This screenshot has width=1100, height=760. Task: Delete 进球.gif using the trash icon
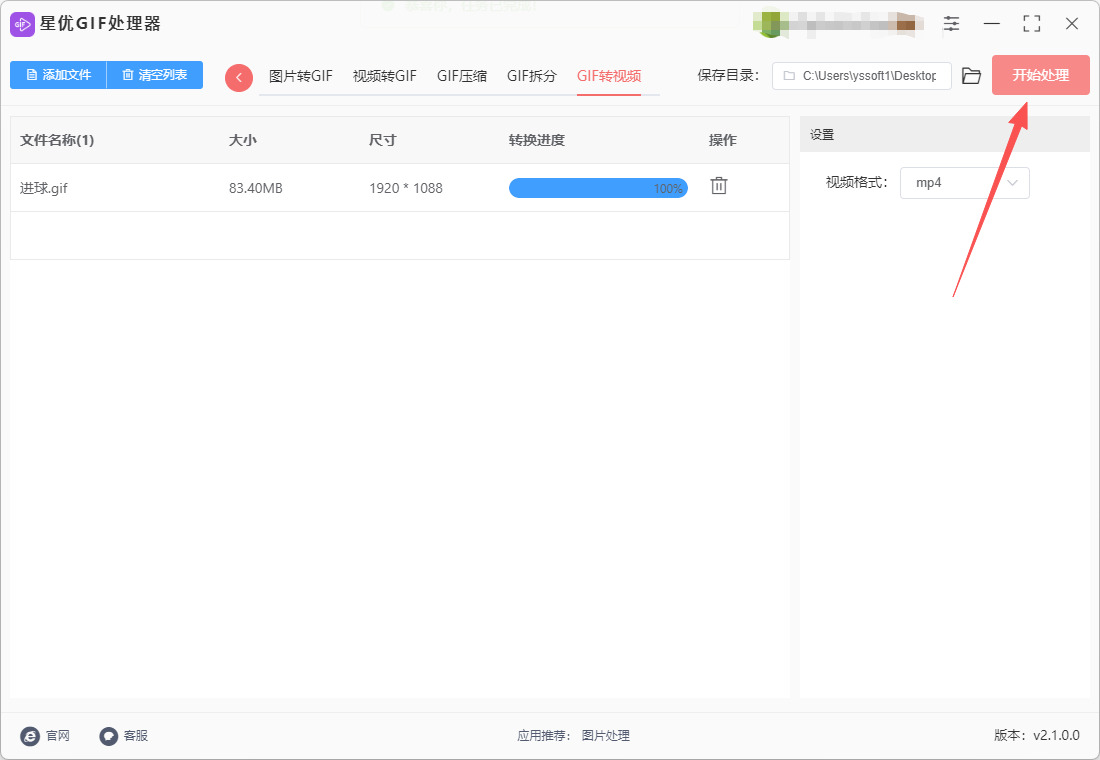pos(718,187)
